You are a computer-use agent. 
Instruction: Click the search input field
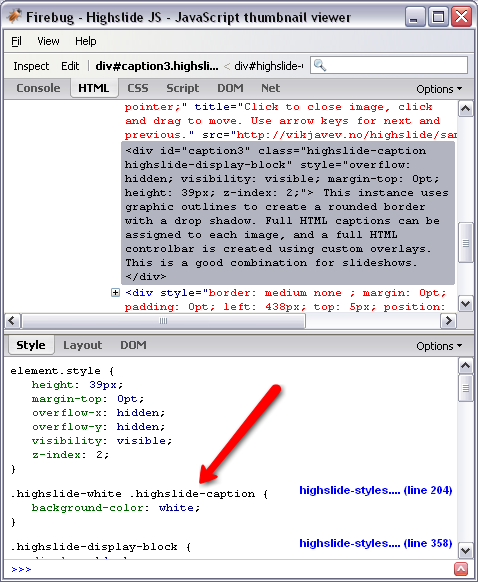pyautogui.click(x=389, y=65)
